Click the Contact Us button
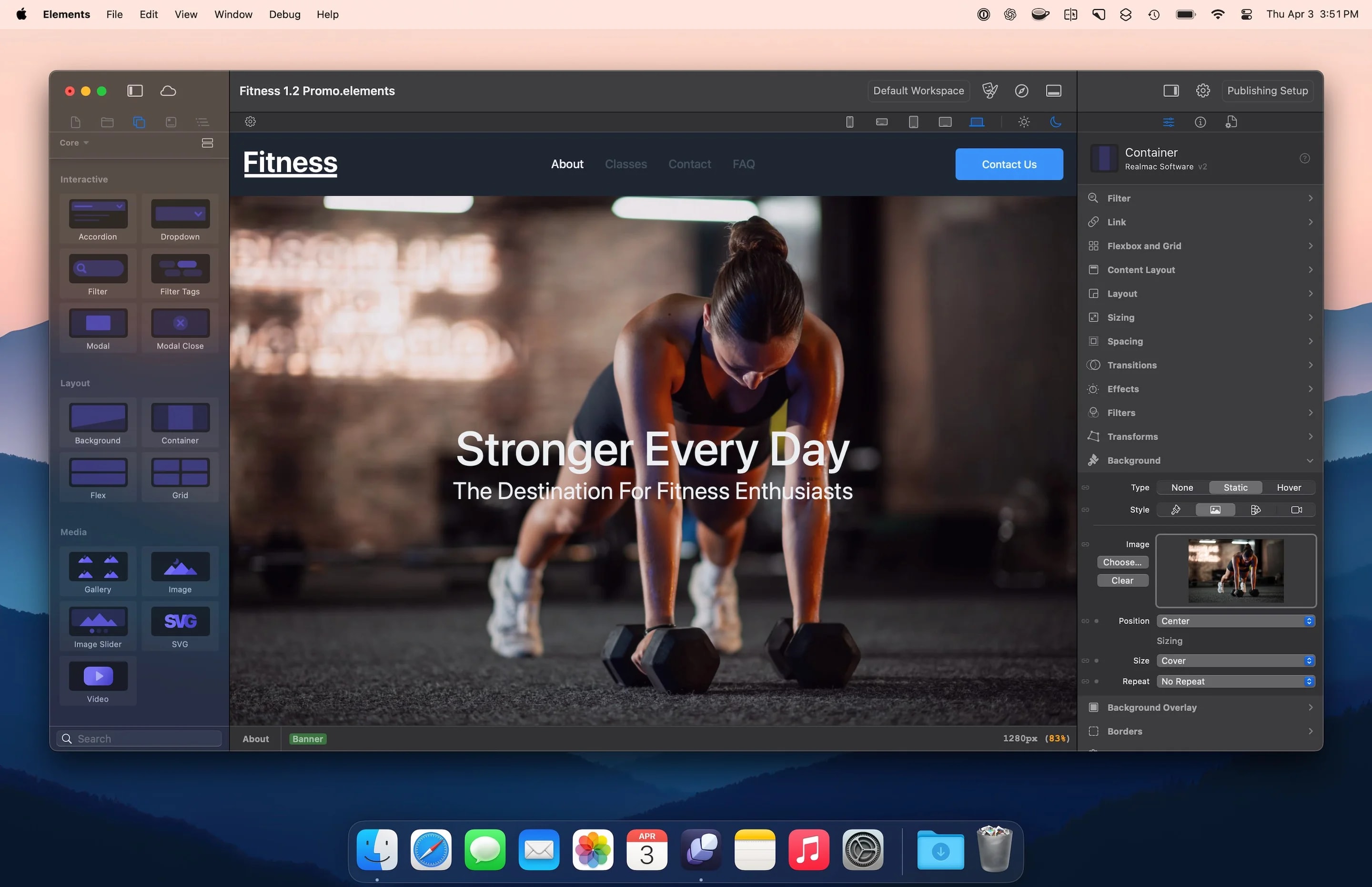The height and width of the screenshot is (887, 1372). click(x=1009, y=165)
